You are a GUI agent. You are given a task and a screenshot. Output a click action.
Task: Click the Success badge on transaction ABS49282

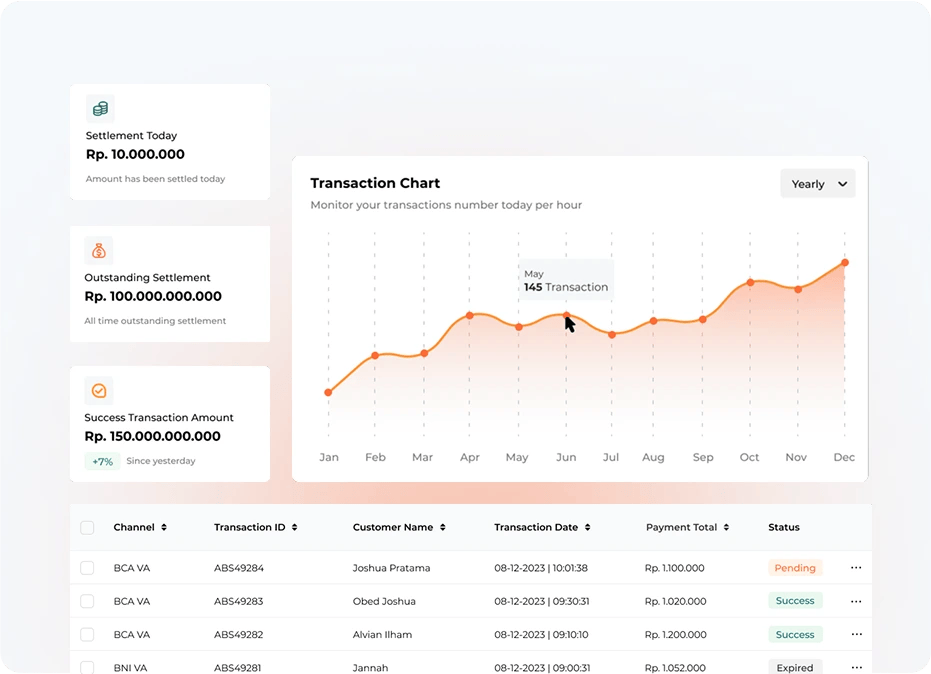(x=795, y=633)
